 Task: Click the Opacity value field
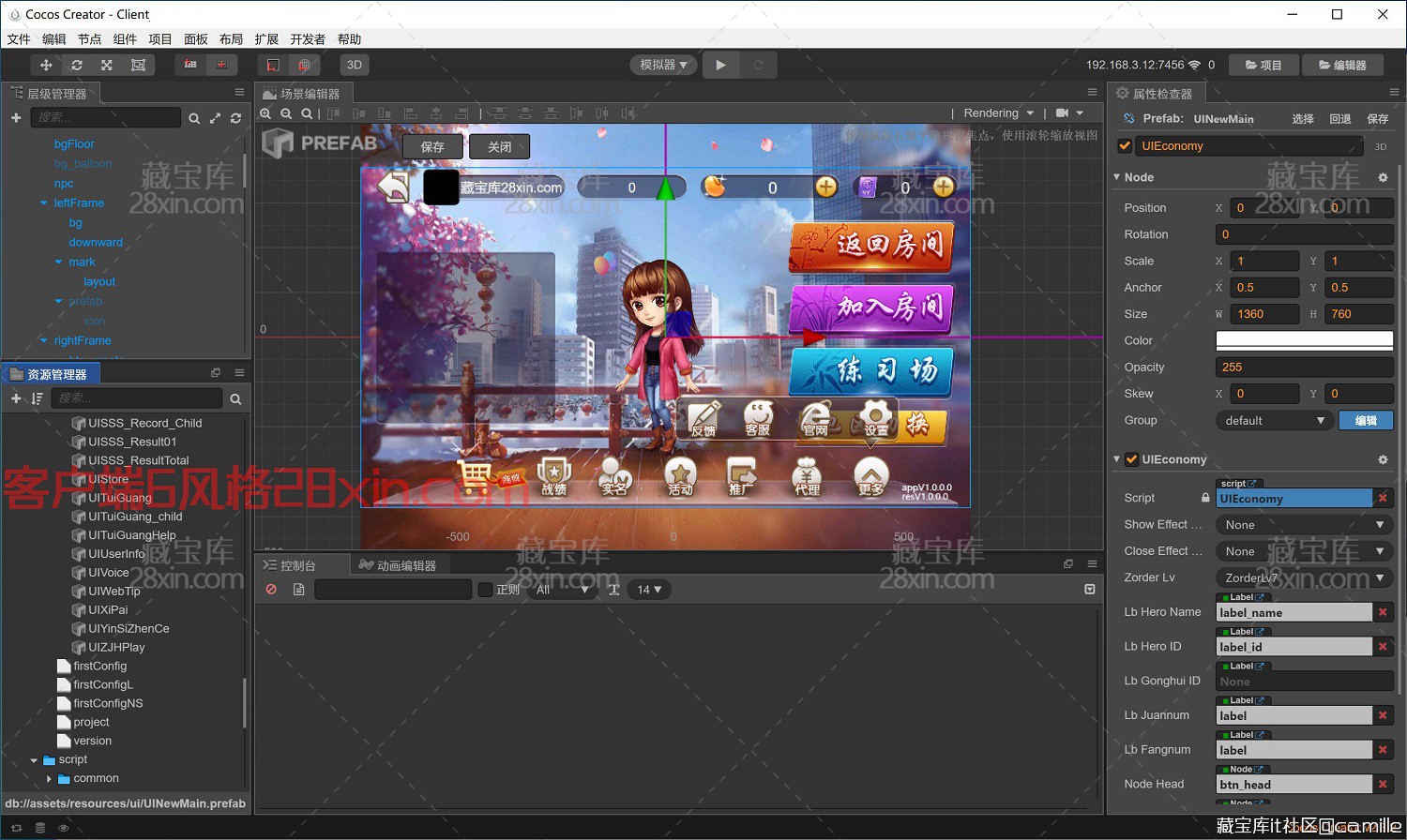coord(1305,367)
